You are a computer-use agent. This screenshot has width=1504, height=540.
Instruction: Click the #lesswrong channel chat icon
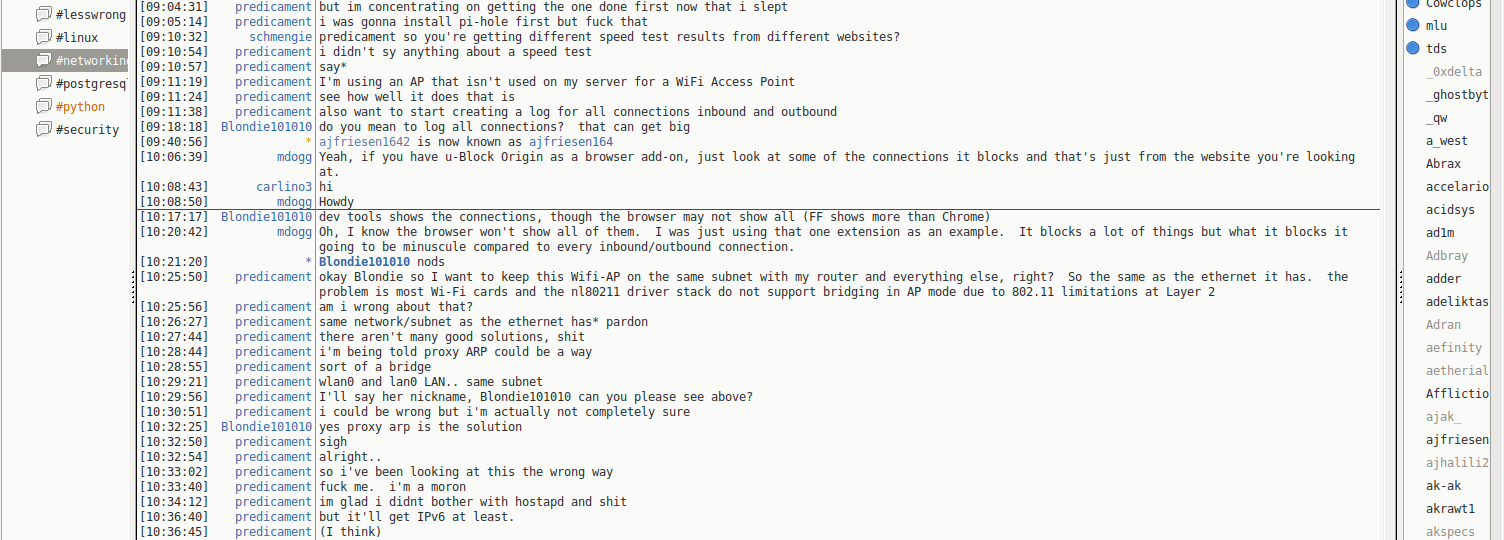click(43, 15)
